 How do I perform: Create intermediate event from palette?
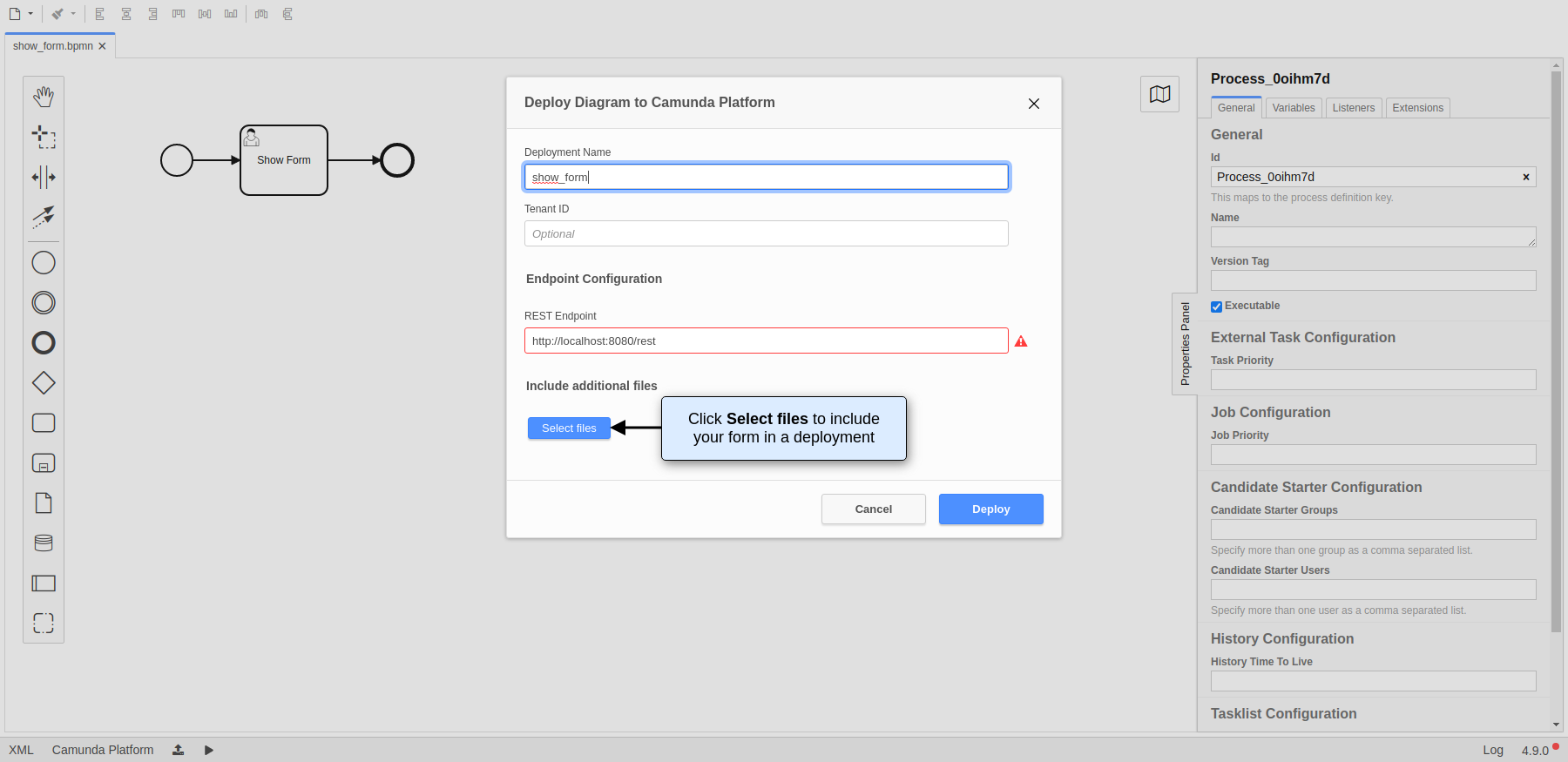(x=44, y=302)
